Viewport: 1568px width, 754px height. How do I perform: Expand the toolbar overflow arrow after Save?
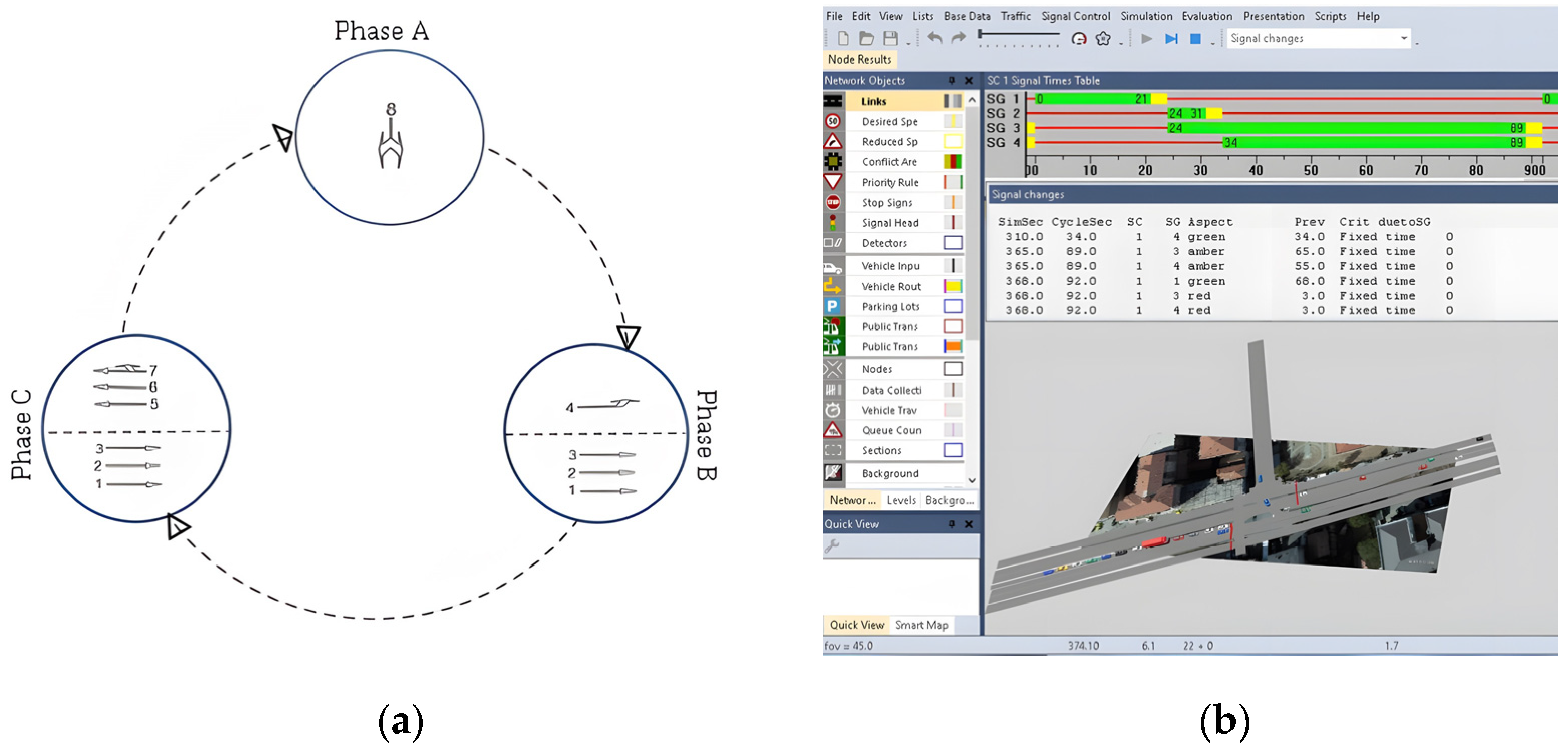click(908, 43)
